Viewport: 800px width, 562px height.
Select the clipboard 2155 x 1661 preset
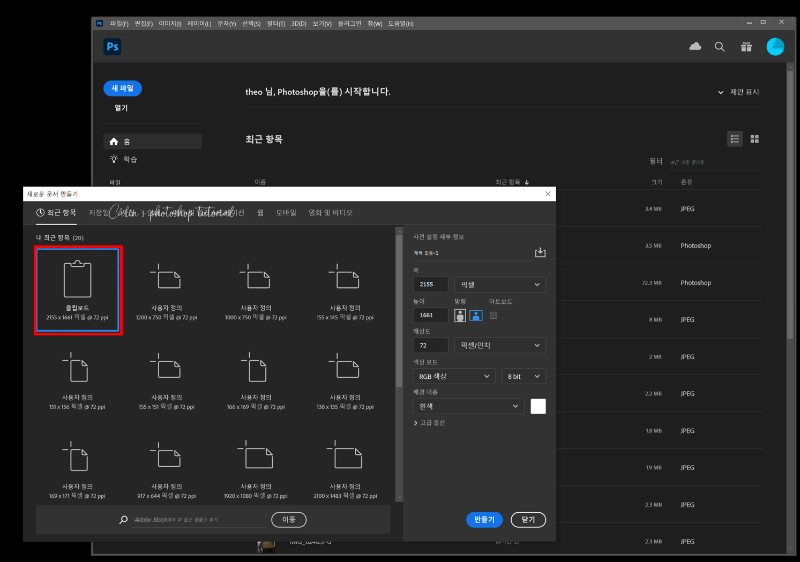click(78, 290)
